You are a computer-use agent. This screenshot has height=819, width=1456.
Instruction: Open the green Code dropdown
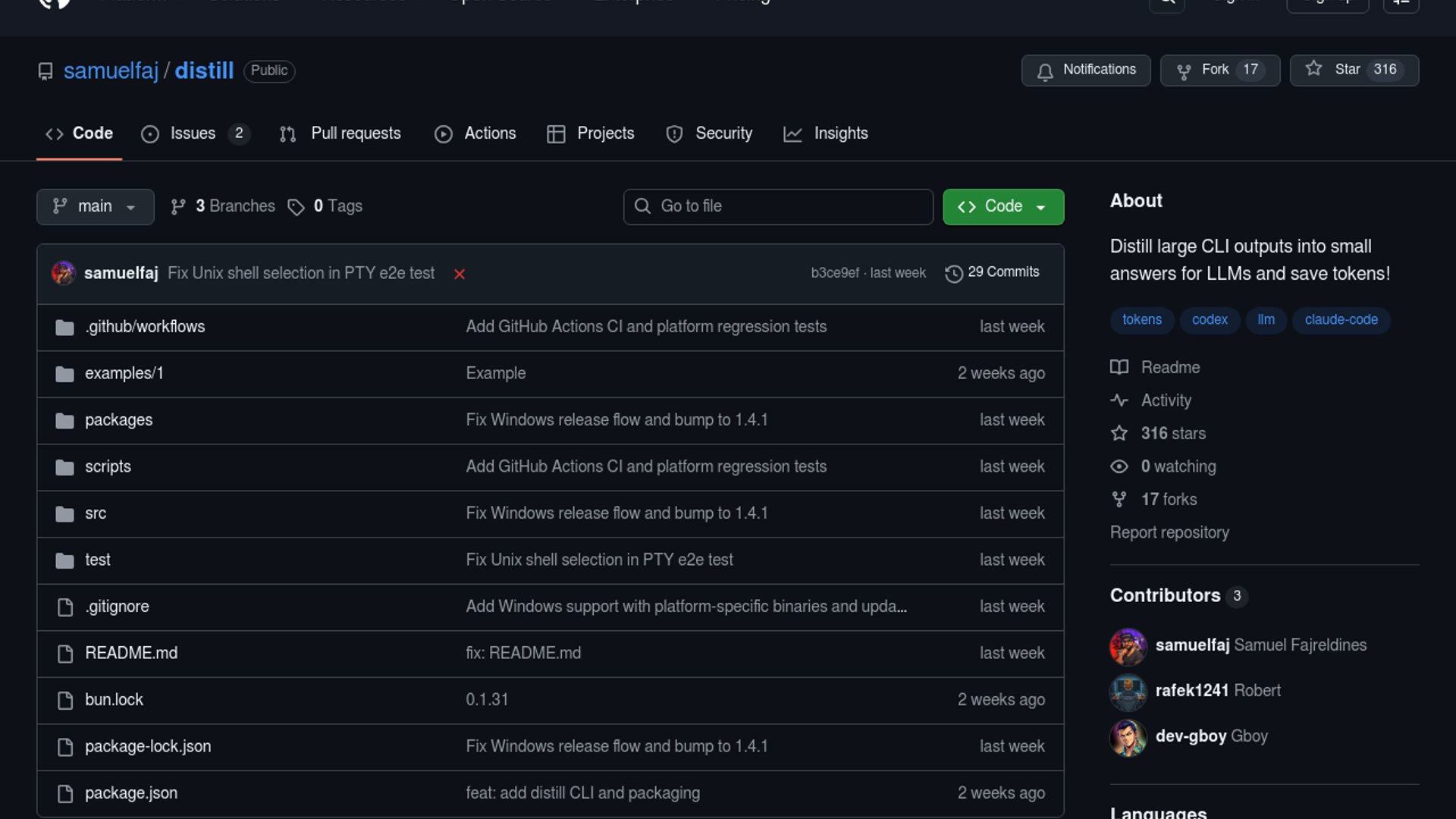pyautogui.click(x=1003, y=207)
